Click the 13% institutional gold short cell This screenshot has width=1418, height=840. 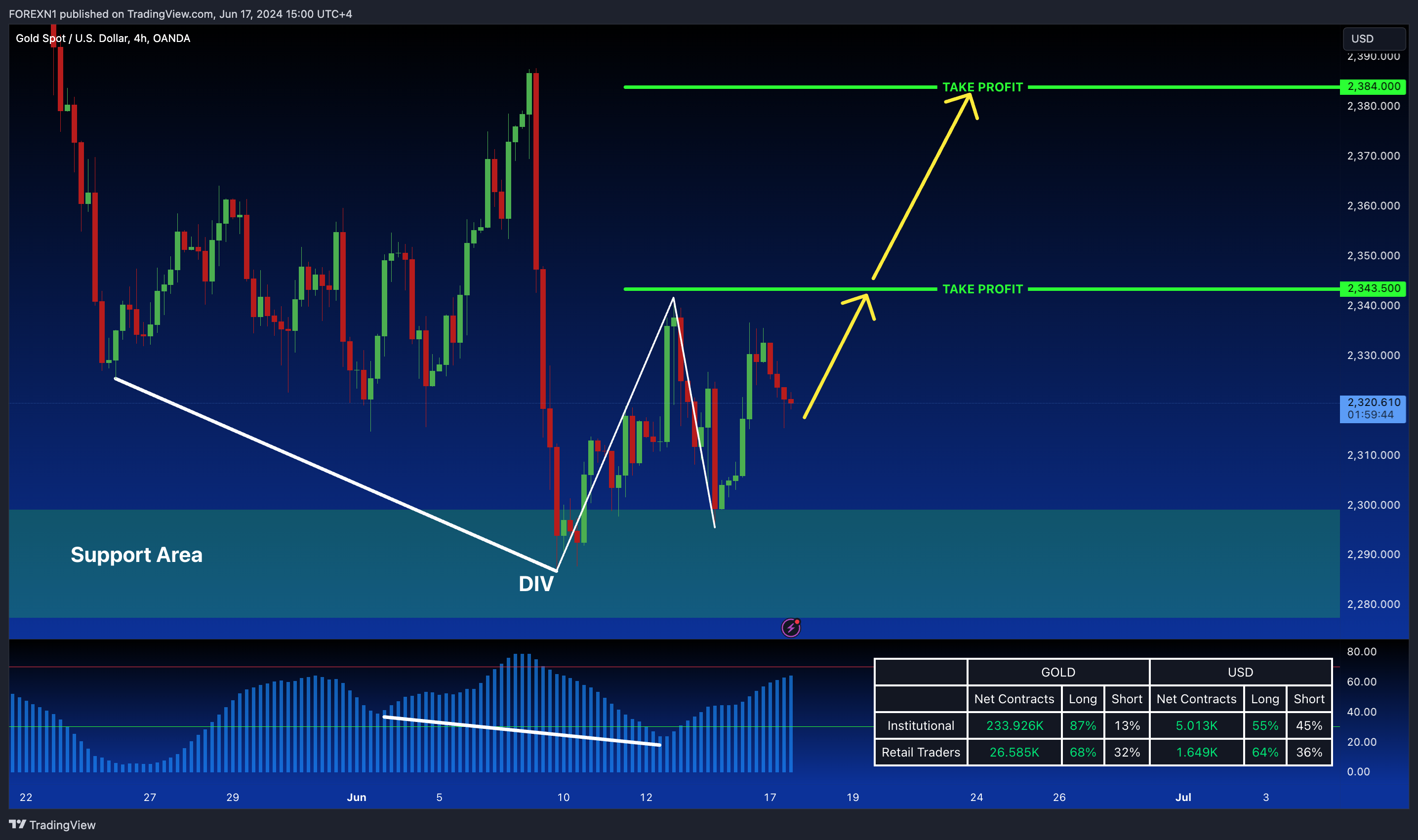tap(1127, 725)
